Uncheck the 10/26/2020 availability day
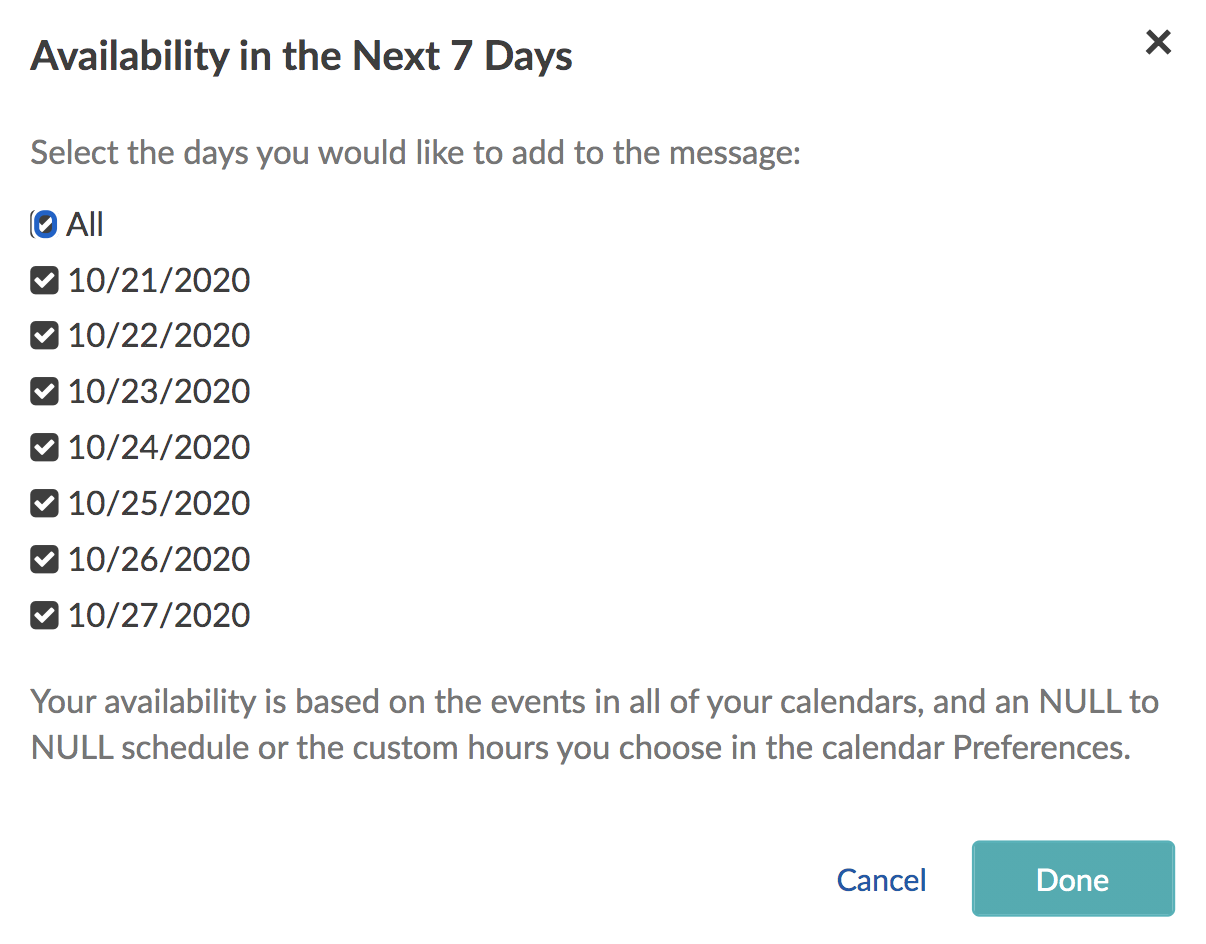1206x944 pixels. pyautogui.click(x=44, y=559)
